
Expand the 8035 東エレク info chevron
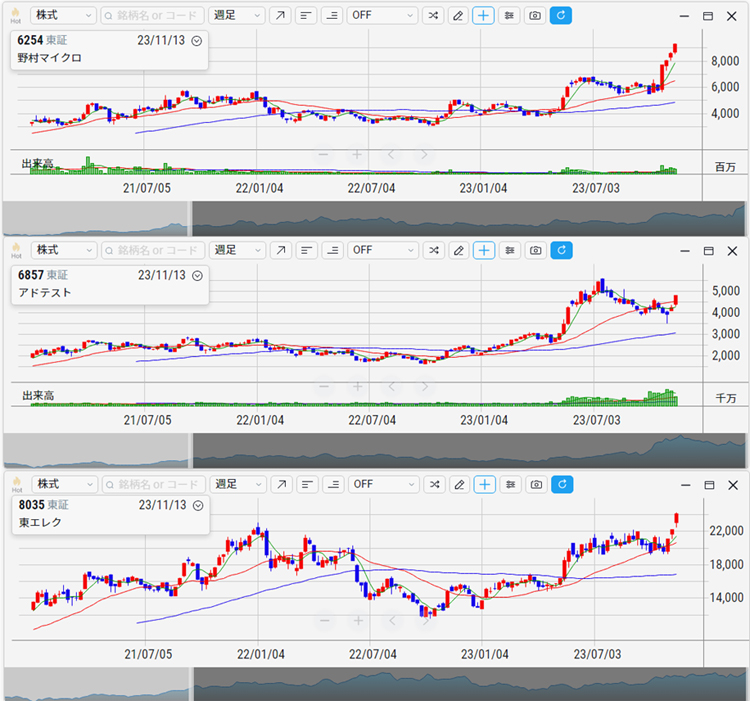pos(197,506)
